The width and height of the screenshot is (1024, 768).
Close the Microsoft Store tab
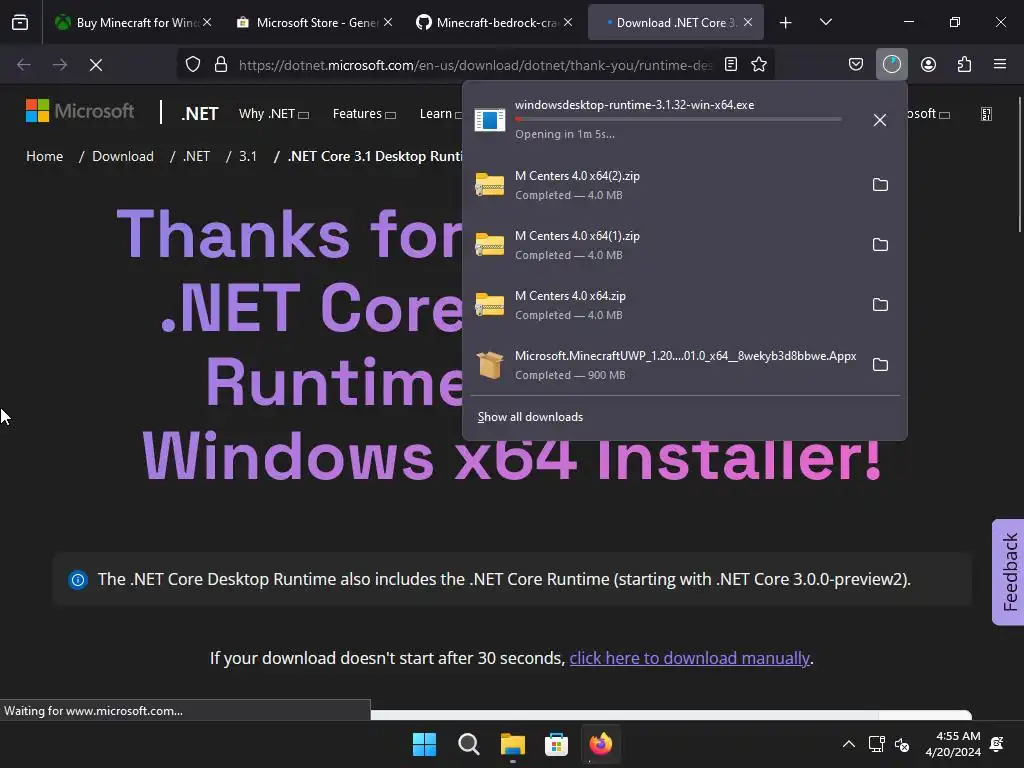388,22
